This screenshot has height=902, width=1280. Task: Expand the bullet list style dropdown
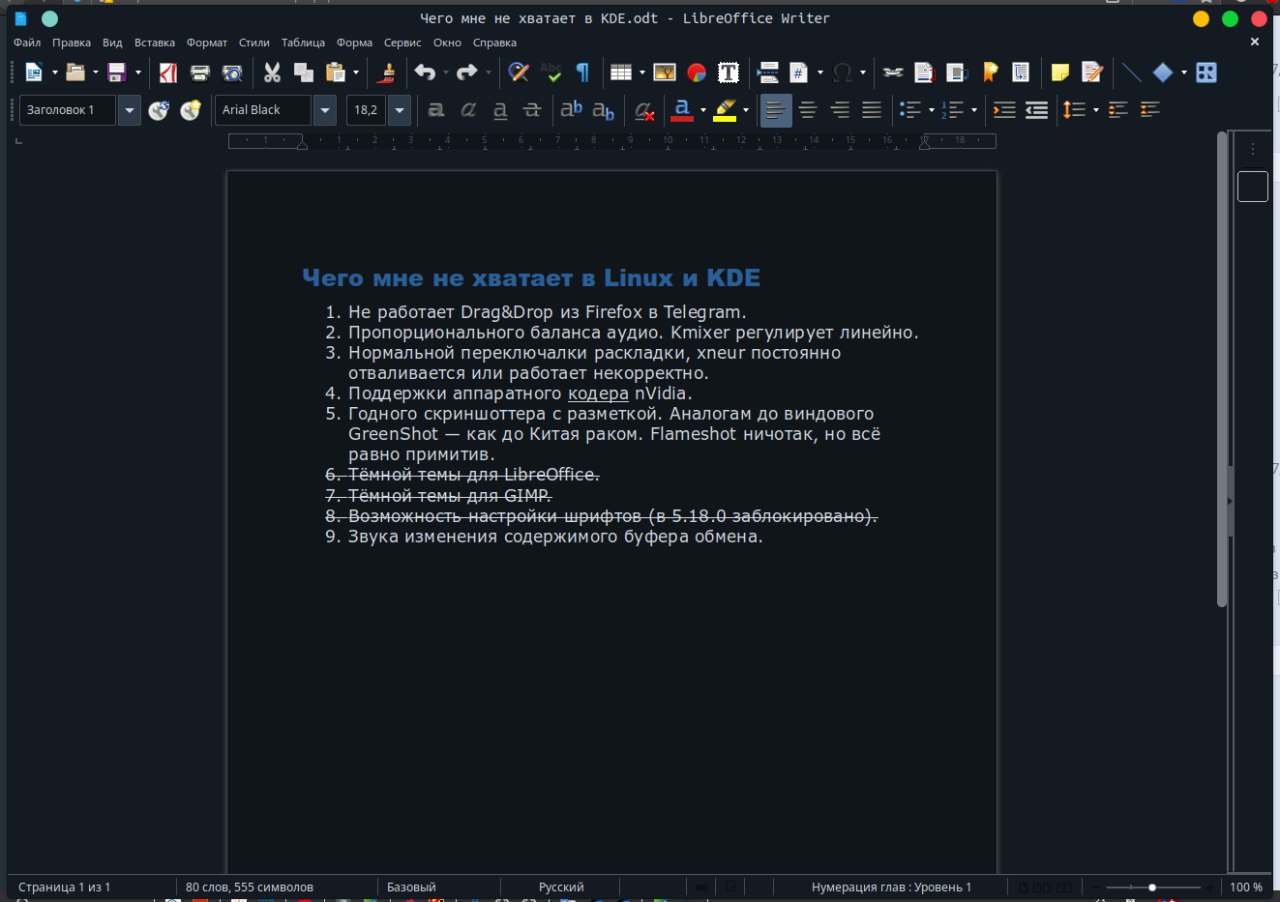point(931,110)
